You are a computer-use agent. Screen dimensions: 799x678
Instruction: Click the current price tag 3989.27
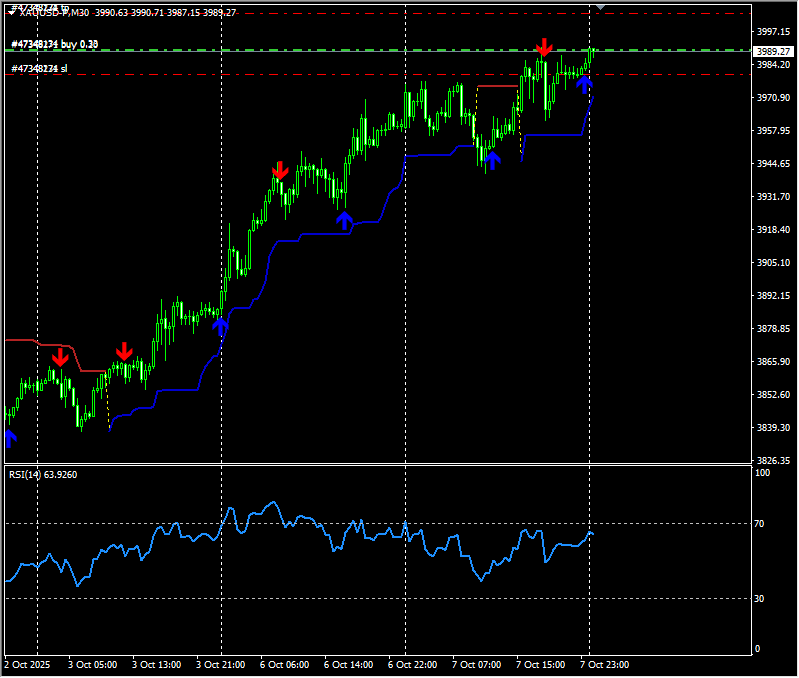pos(773,50)
